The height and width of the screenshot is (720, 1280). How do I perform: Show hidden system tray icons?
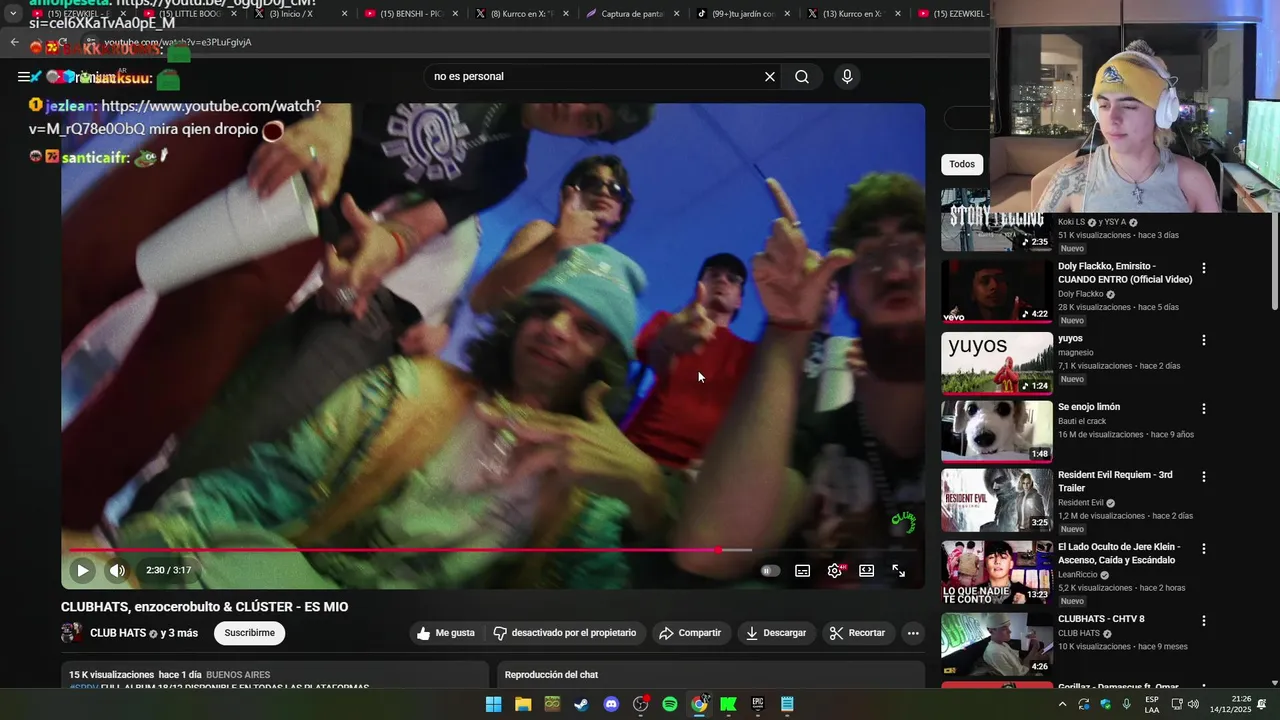pos(1062,704)
